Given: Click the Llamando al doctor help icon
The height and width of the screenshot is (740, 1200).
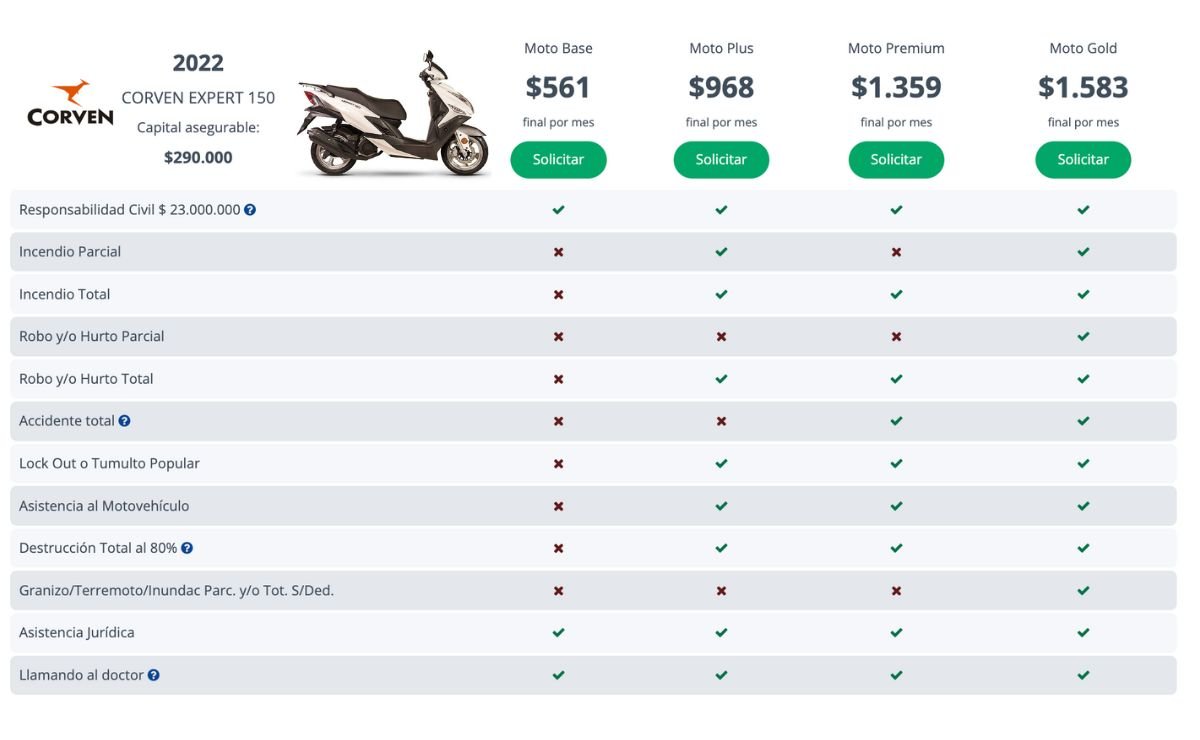Looking at the screenshot, I should coord(154,675).
